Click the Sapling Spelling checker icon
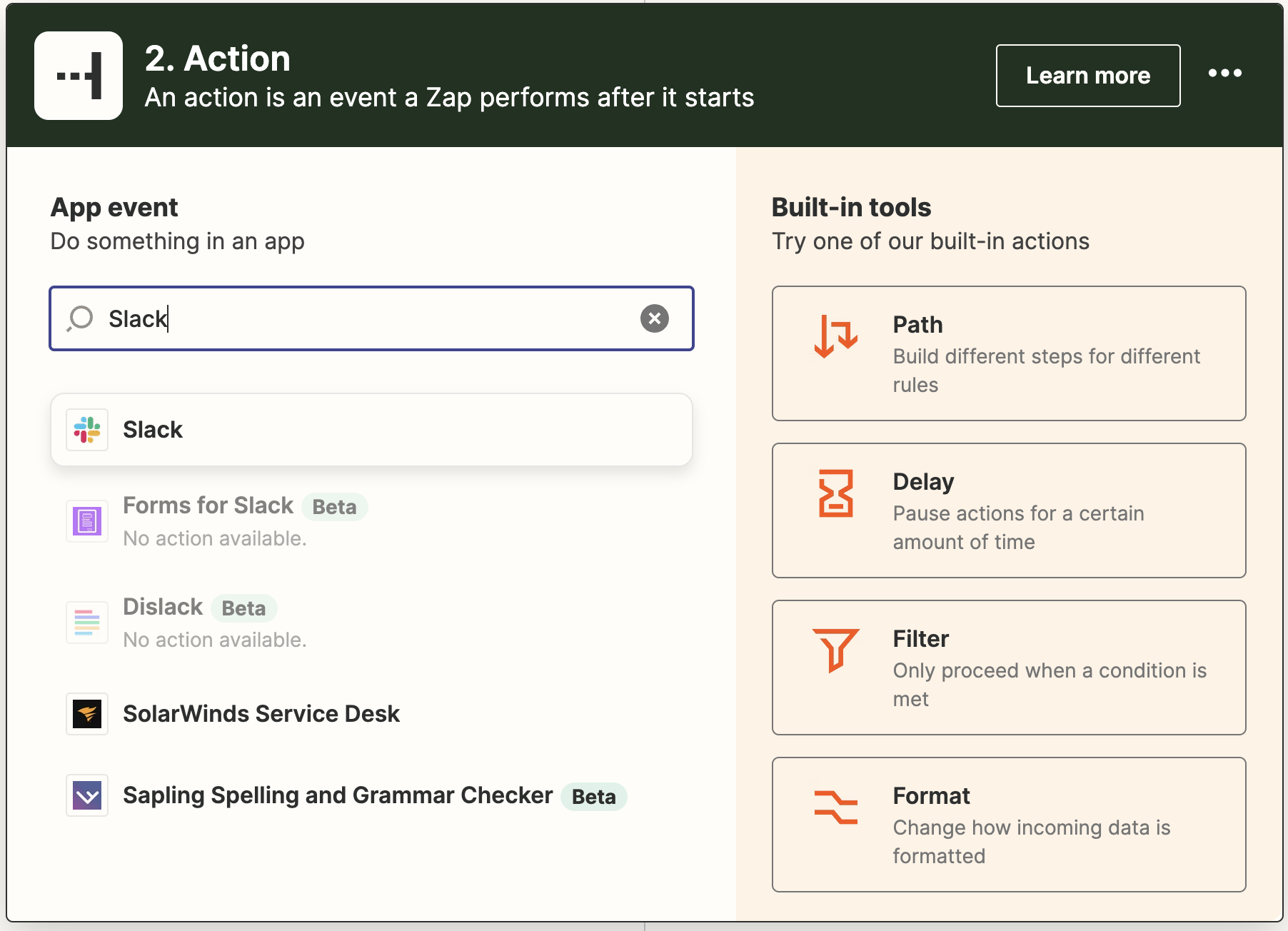1288x931 pixels. point(87,795)
